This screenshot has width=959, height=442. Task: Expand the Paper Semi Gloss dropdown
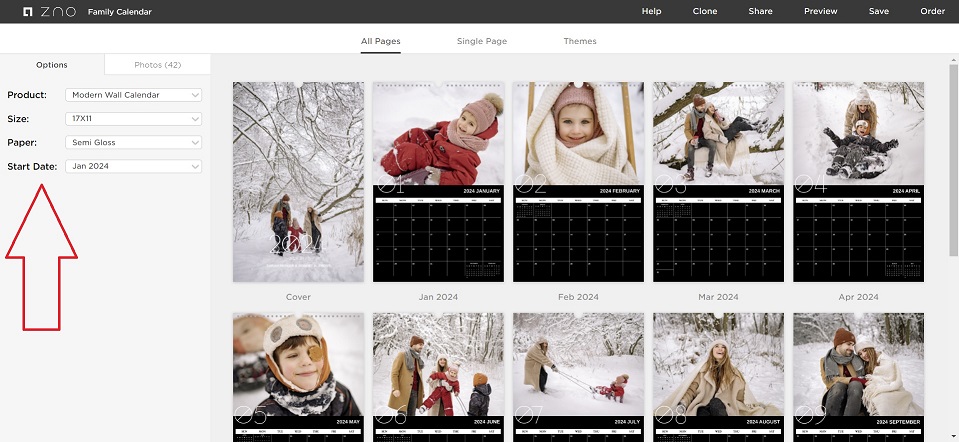(133, 142)
